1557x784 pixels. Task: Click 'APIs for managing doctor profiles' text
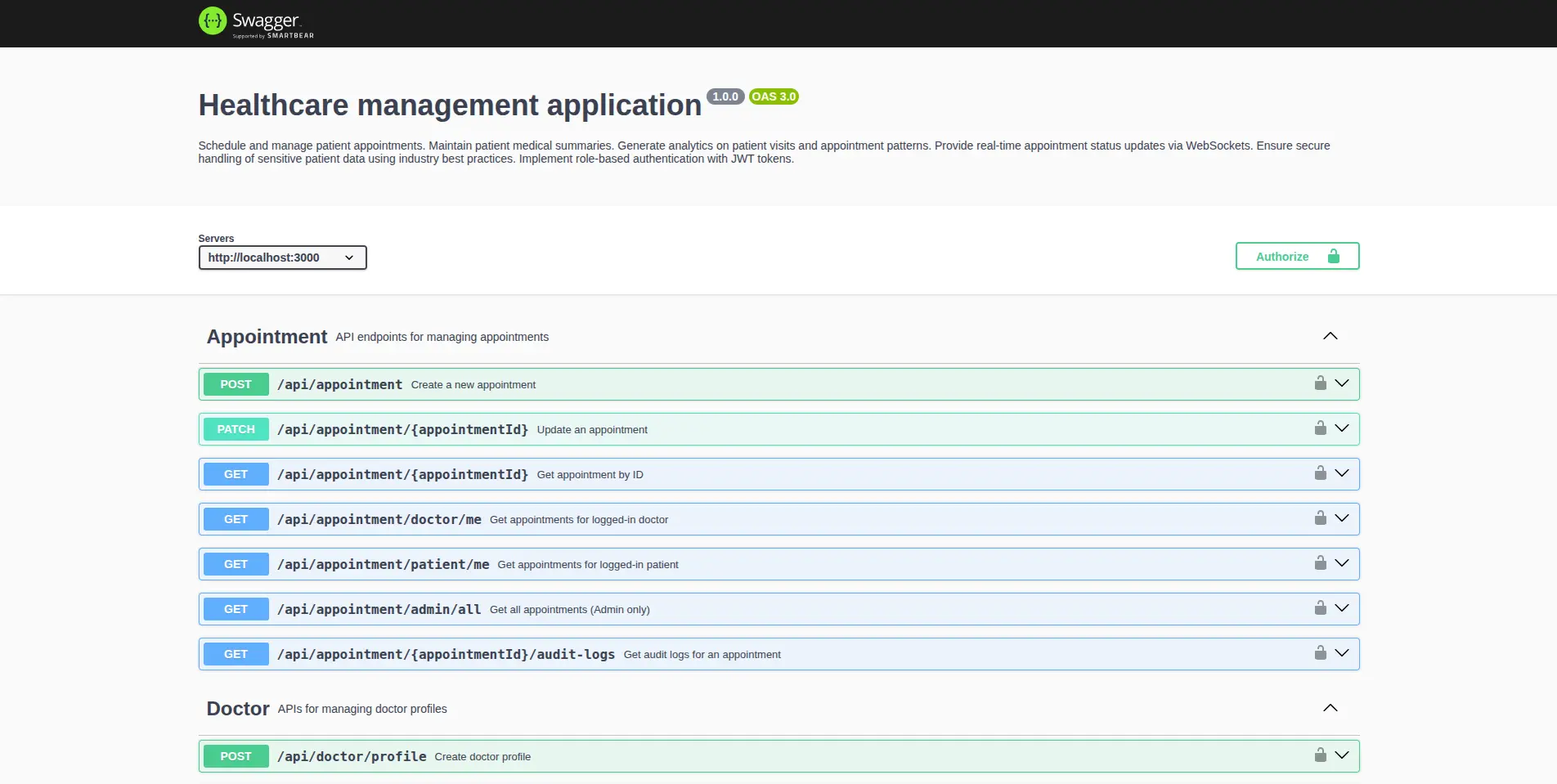coord(362,709)
